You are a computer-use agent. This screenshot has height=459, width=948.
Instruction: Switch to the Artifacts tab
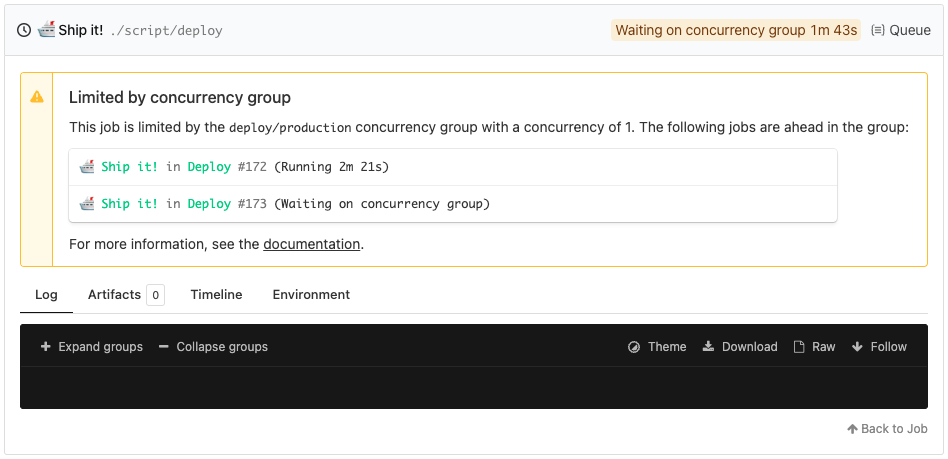click(114, 295)
